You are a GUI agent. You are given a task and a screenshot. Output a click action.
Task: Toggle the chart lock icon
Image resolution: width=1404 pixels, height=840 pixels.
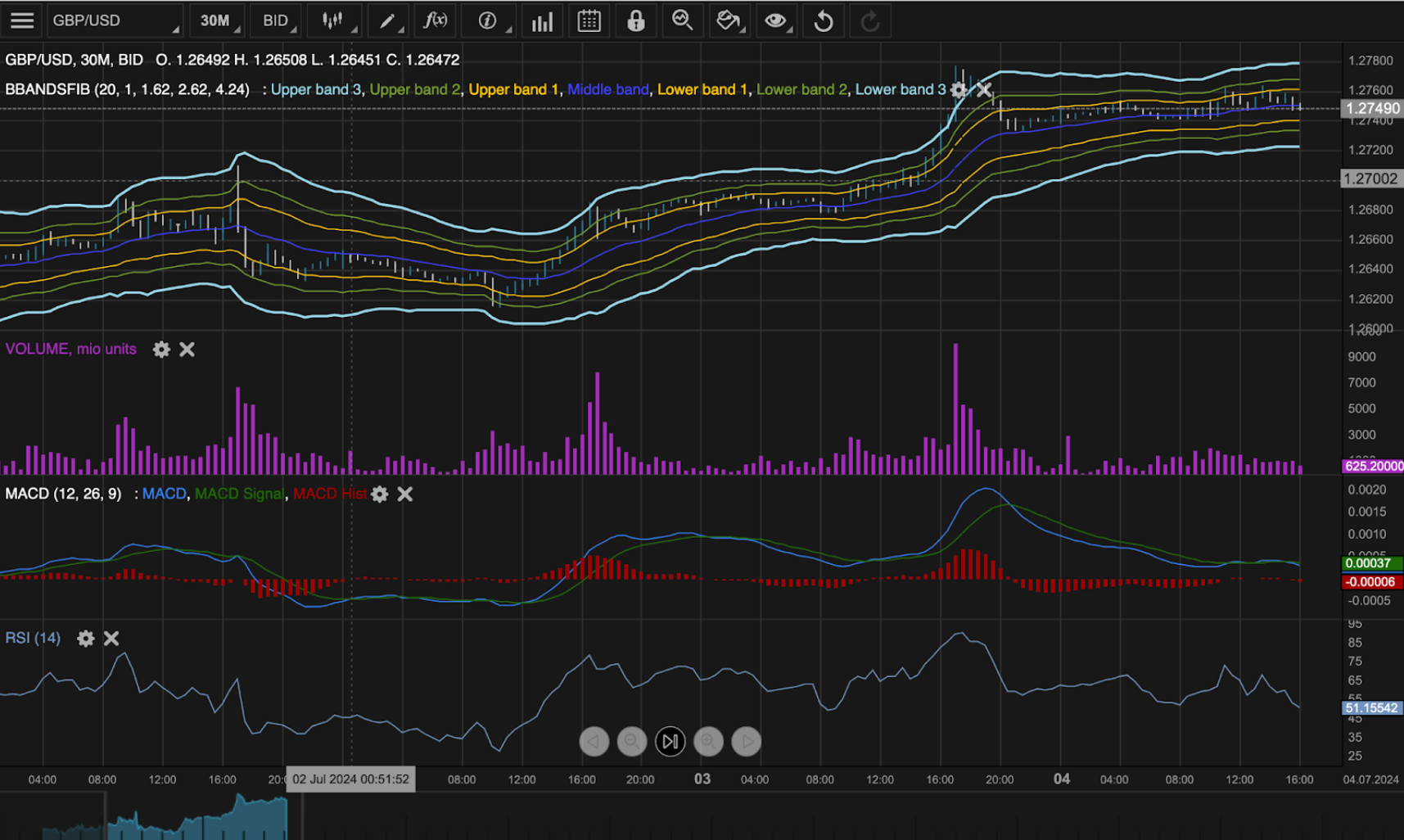tap(636, 21)
